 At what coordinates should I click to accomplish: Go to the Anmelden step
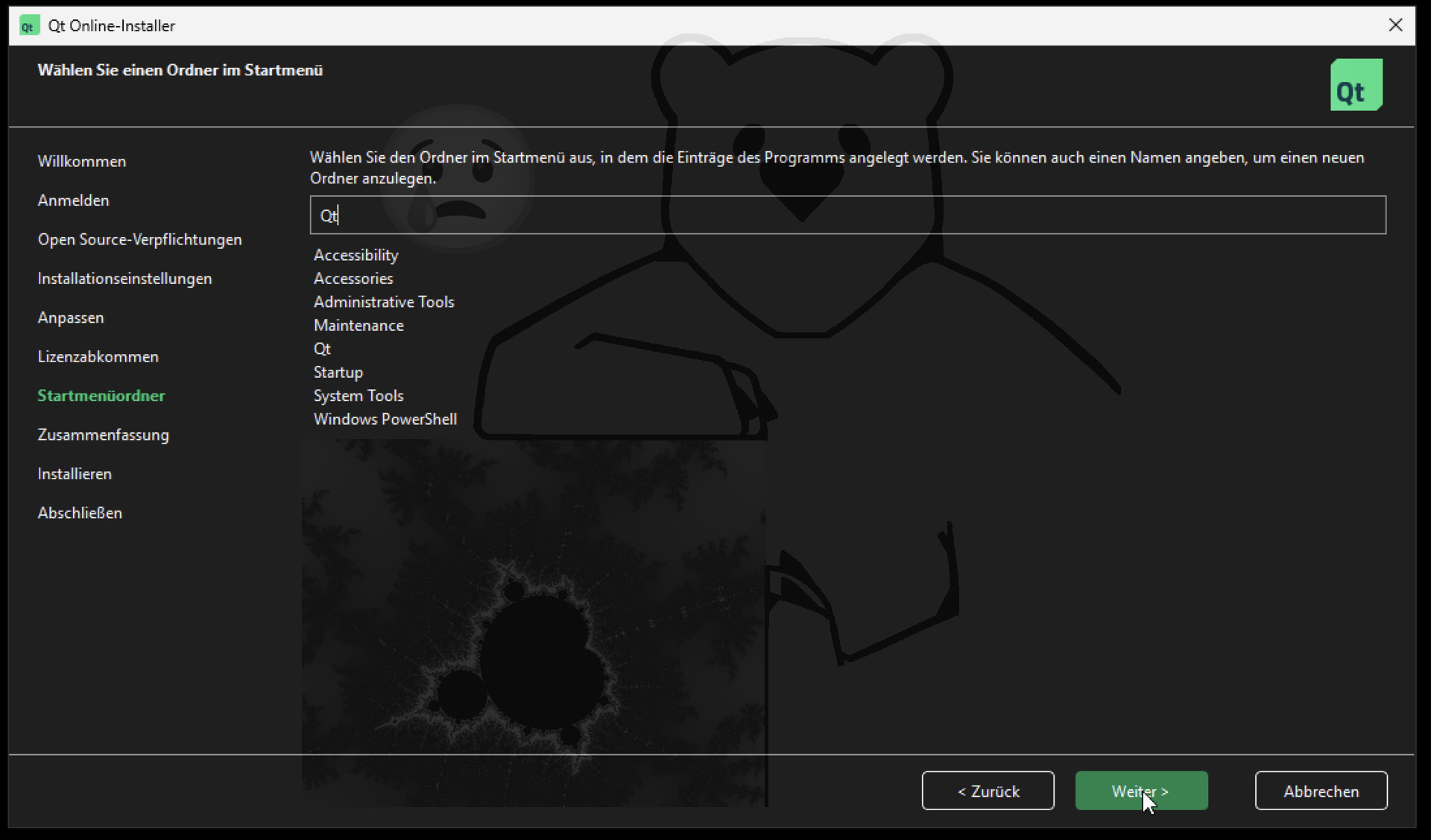(x=73, y=200)
